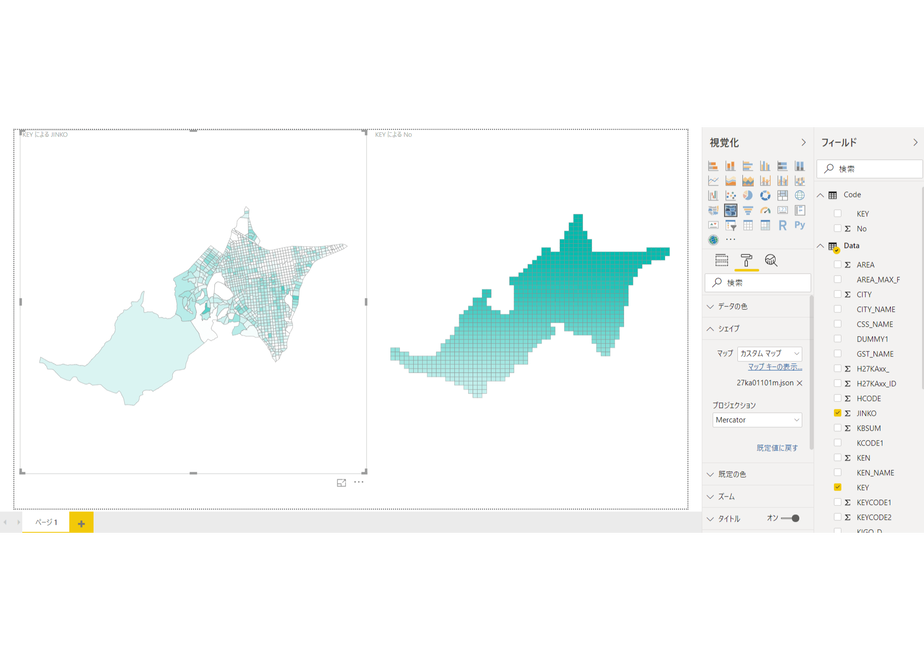Click the マップ キーの表示 link
924x660 pixels.
coord(775,367)
